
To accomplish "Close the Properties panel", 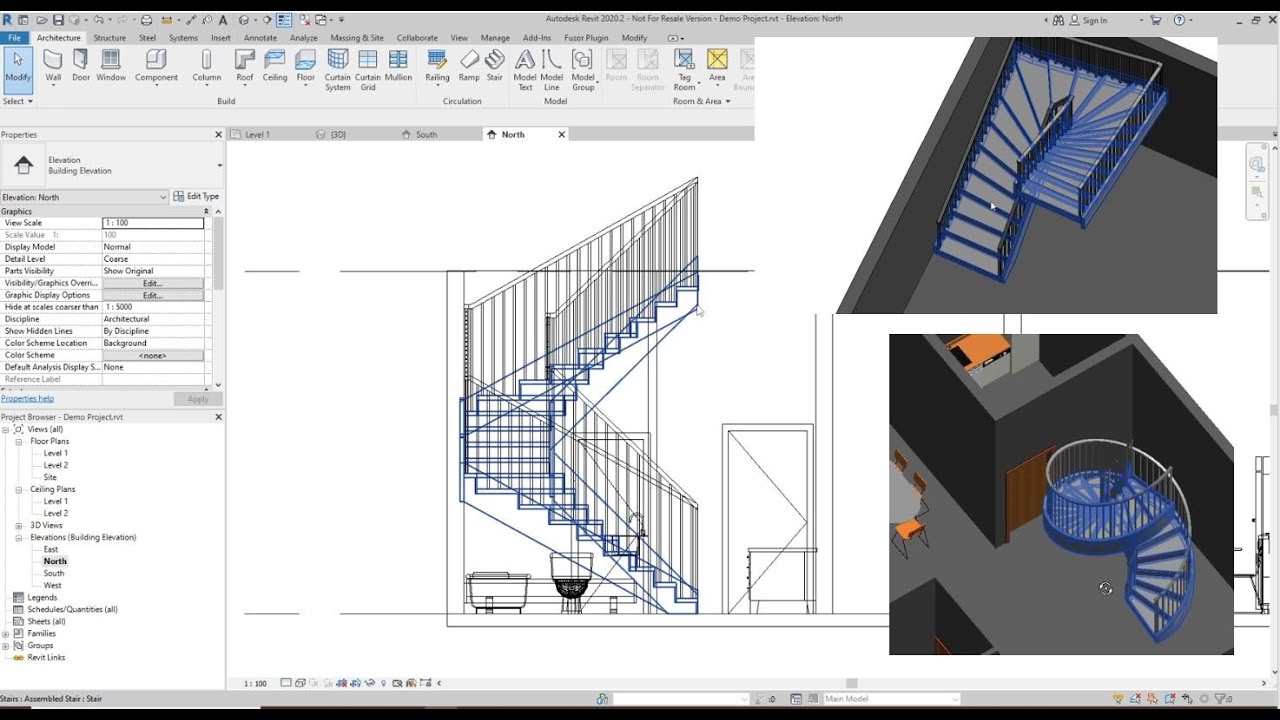I will click(x=218, y=134).
